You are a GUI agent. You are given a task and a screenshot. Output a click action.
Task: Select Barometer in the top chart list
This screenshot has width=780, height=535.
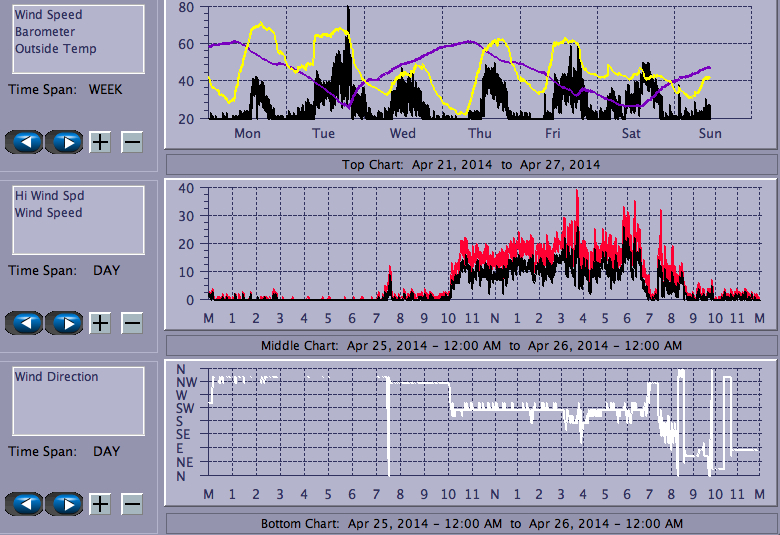pyautogui.click(x=44, y=32)
